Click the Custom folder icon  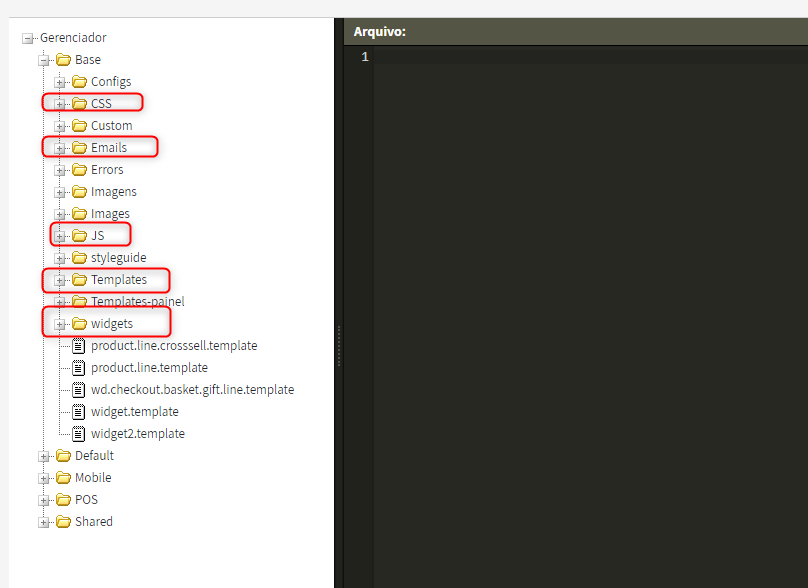pyautogui.click(x=79, y=126)
